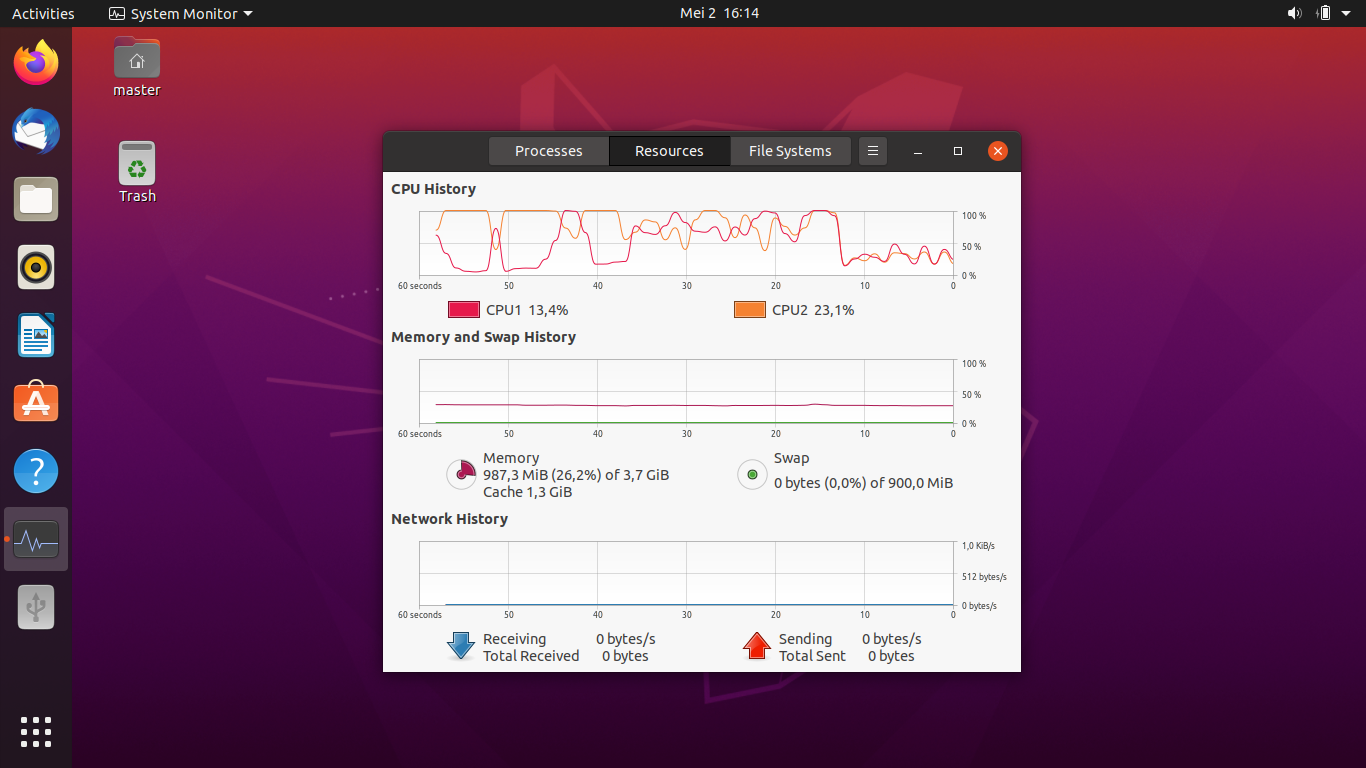Click the Receiving blue arrow icon
The width and height of the screenshot is (1366, 768).
[460, 645]
